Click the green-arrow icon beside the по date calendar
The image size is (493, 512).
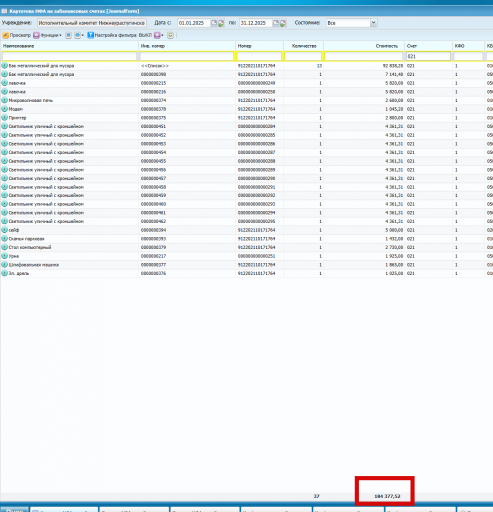tap(283, 23)
